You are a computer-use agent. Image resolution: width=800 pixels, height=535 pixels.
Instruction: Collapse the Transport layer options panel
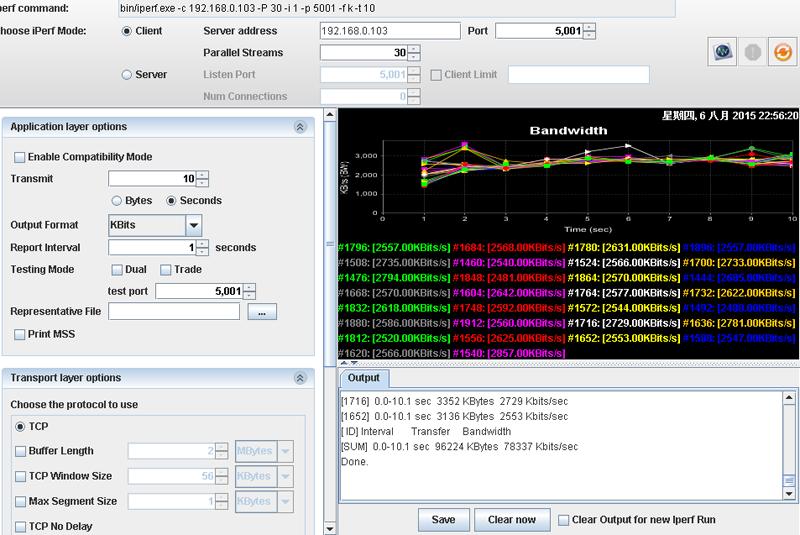[299, 378]
